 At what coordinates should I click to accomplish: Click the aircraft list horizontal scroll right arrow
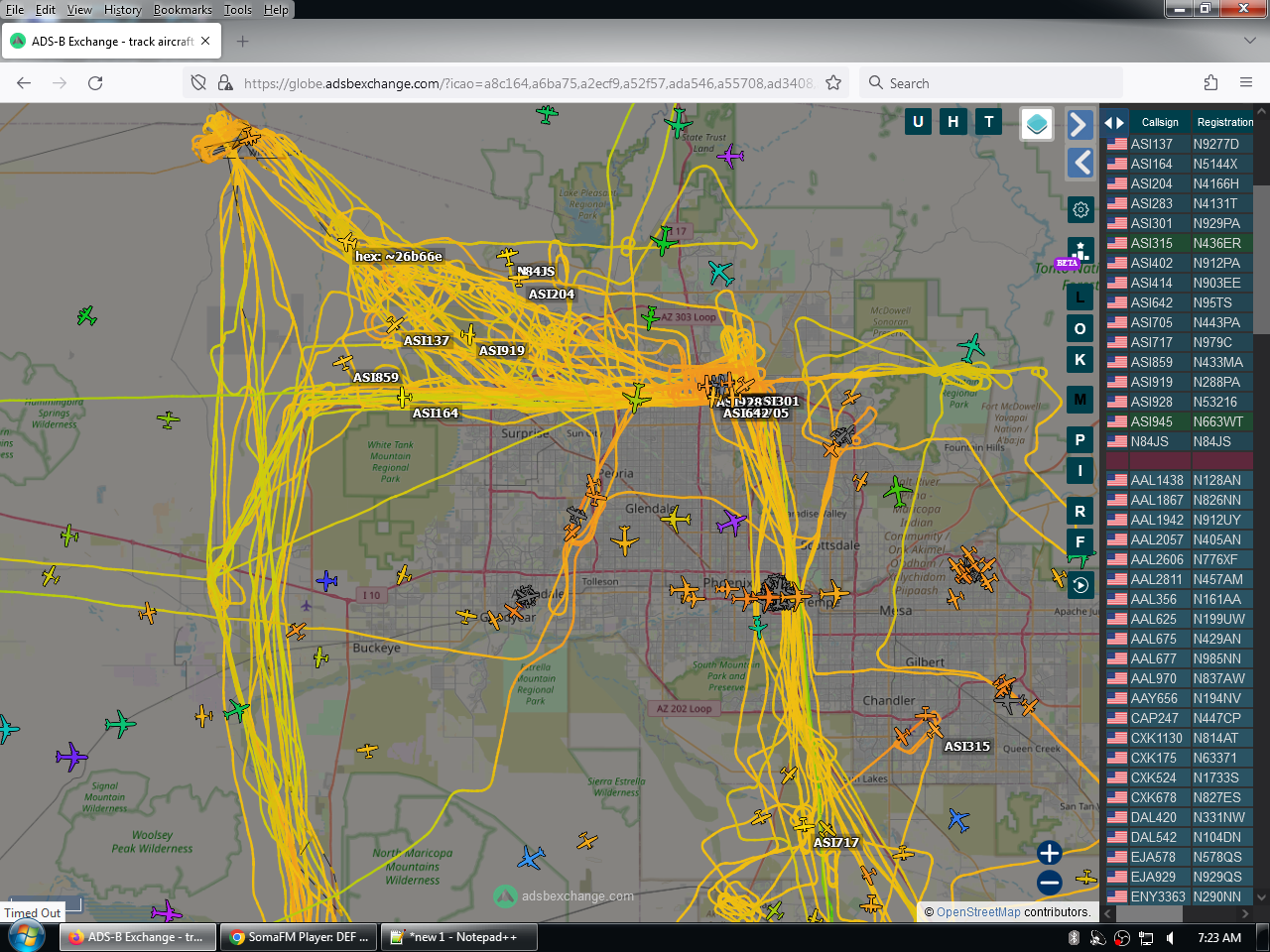click(1246, 914)
